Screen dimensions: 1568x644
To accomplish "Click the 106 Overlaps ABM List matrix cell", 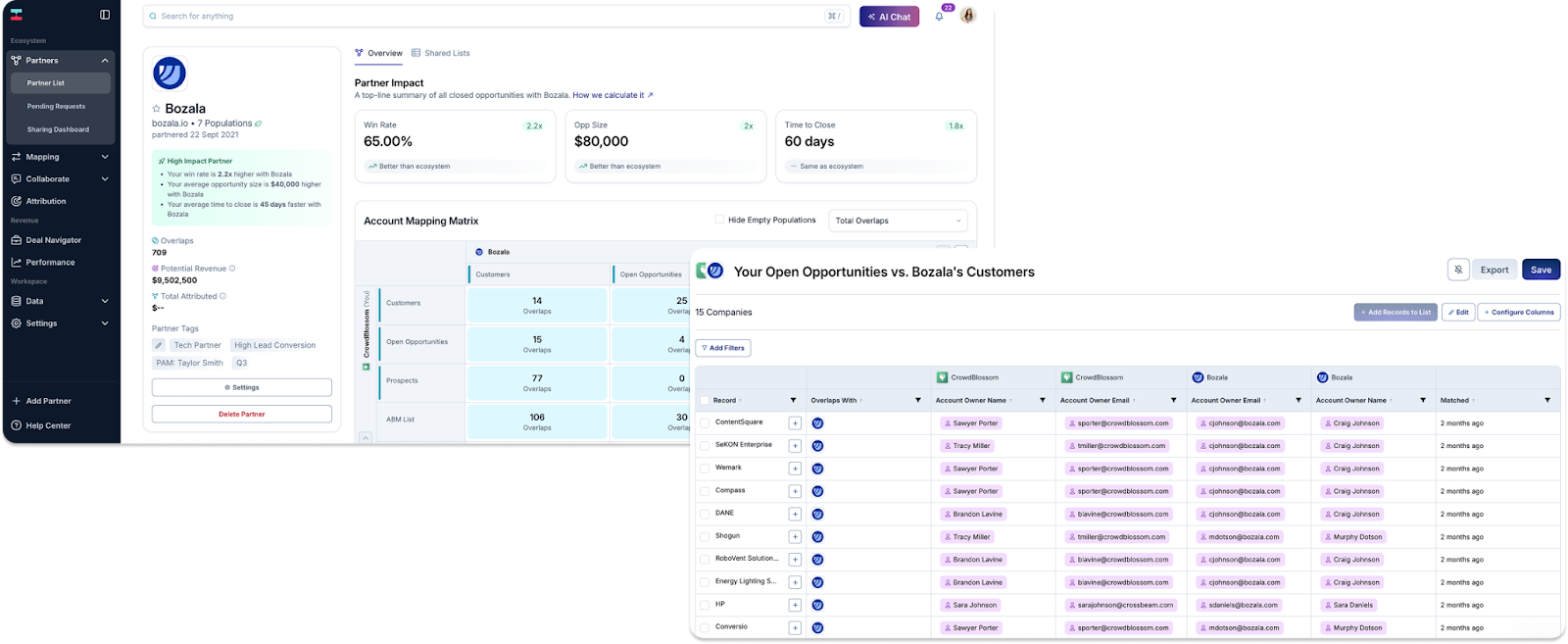I will [537, 421].
